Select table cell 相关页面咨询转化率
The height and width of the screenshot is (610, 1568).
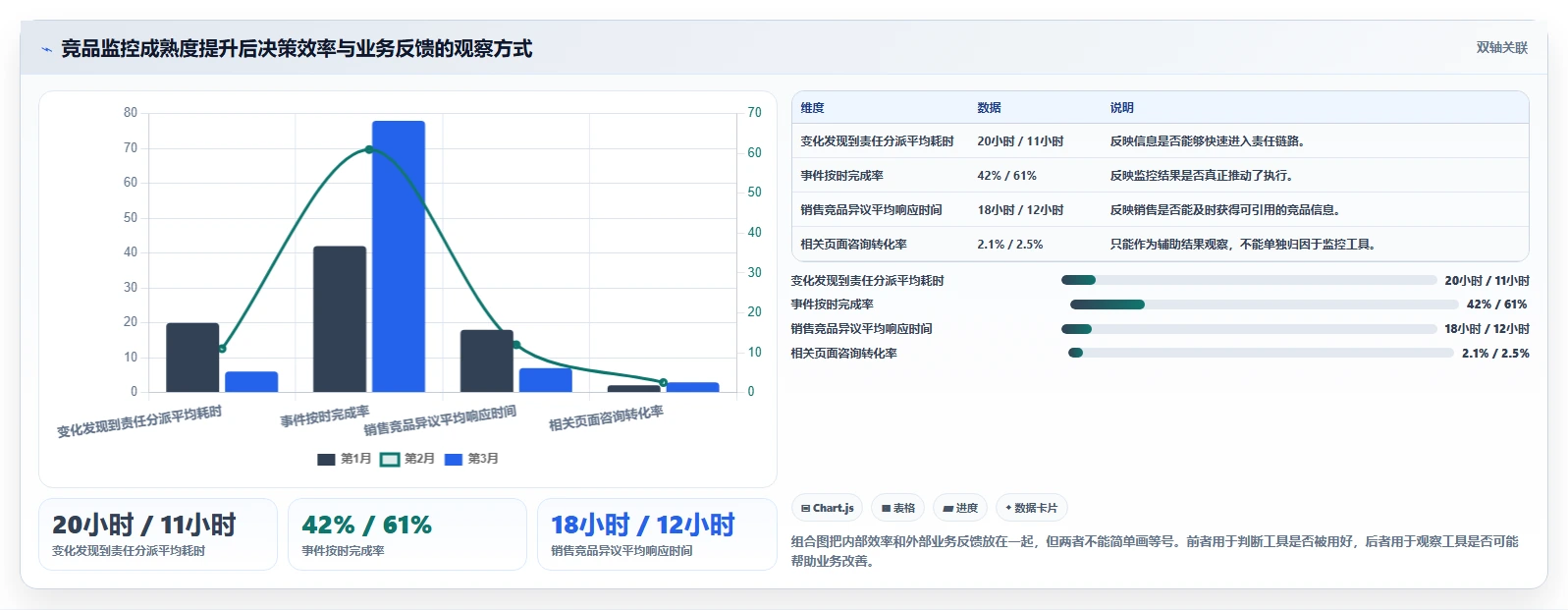[x=853, y=245]
